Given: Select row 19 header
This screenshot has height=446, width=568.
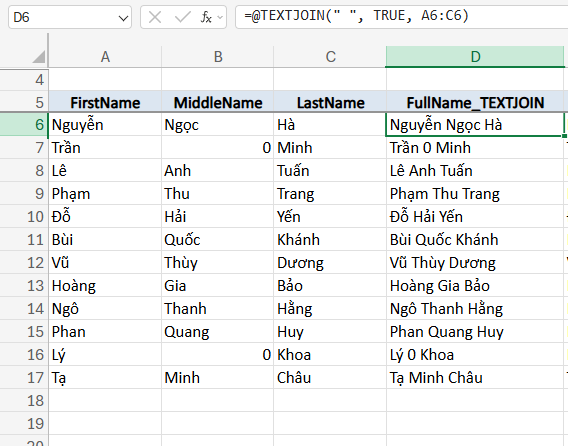Looking at the screenshot, I should [x=24, y=424].
